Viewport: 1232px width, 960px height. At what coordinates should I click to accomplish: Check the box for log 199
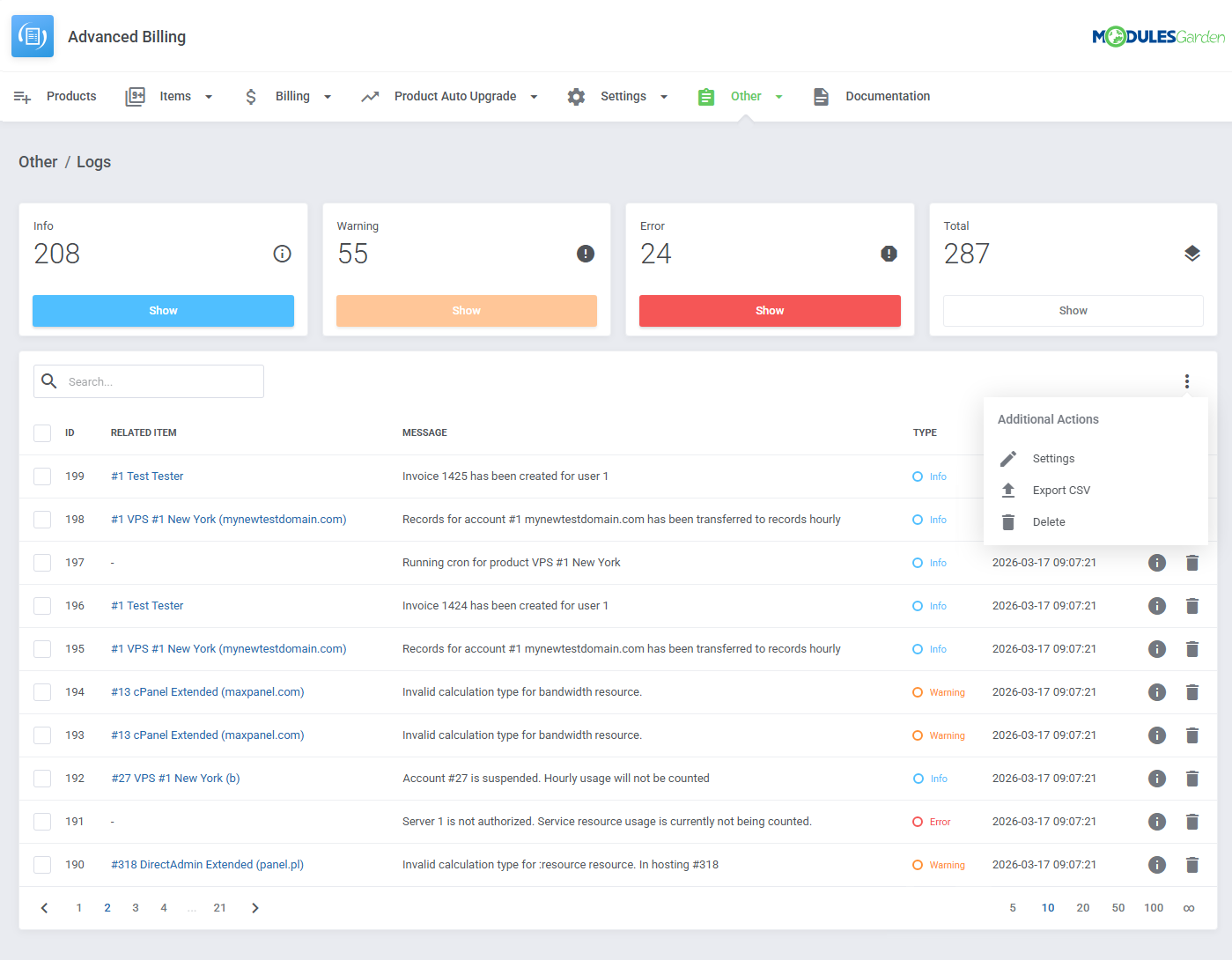click(42, 476)
